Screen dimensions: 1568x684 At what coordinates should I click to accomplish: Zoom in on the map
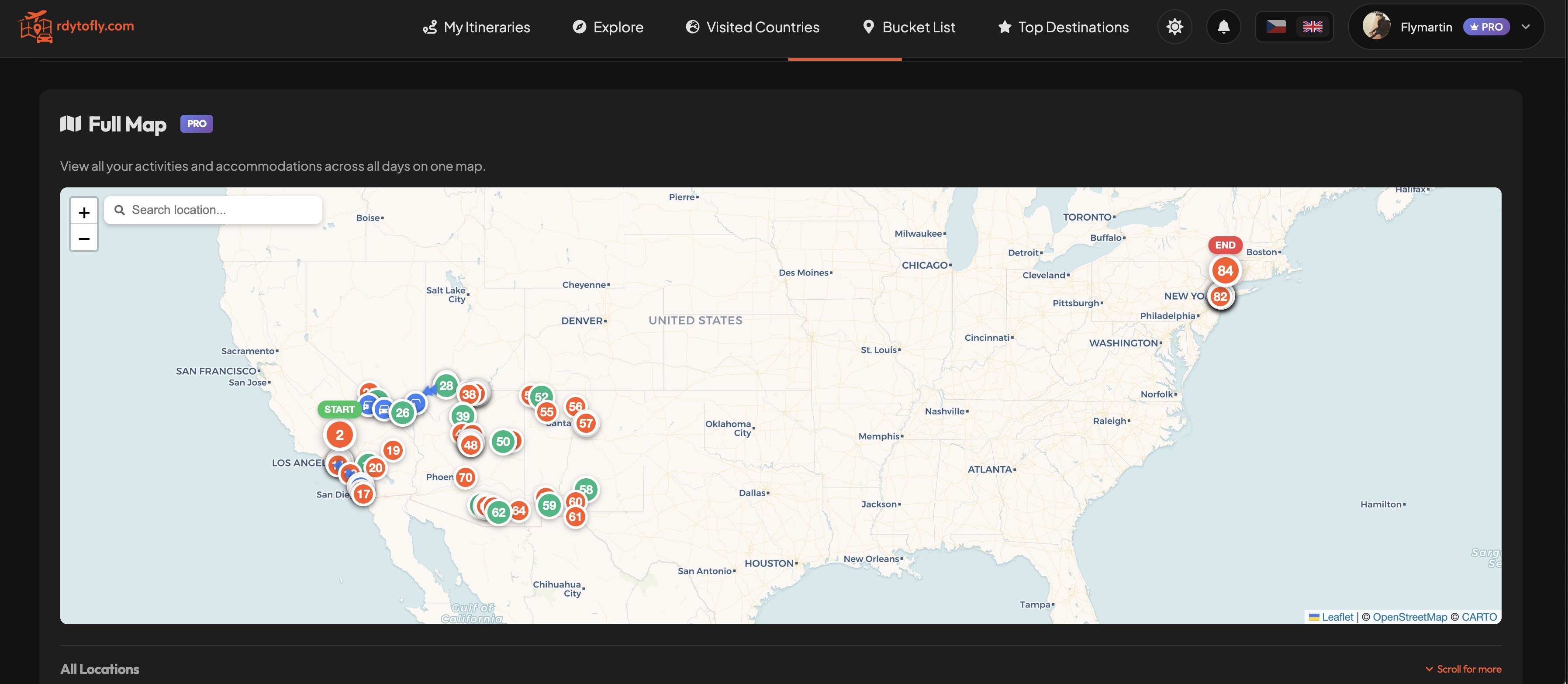click(x=84, y=212)
